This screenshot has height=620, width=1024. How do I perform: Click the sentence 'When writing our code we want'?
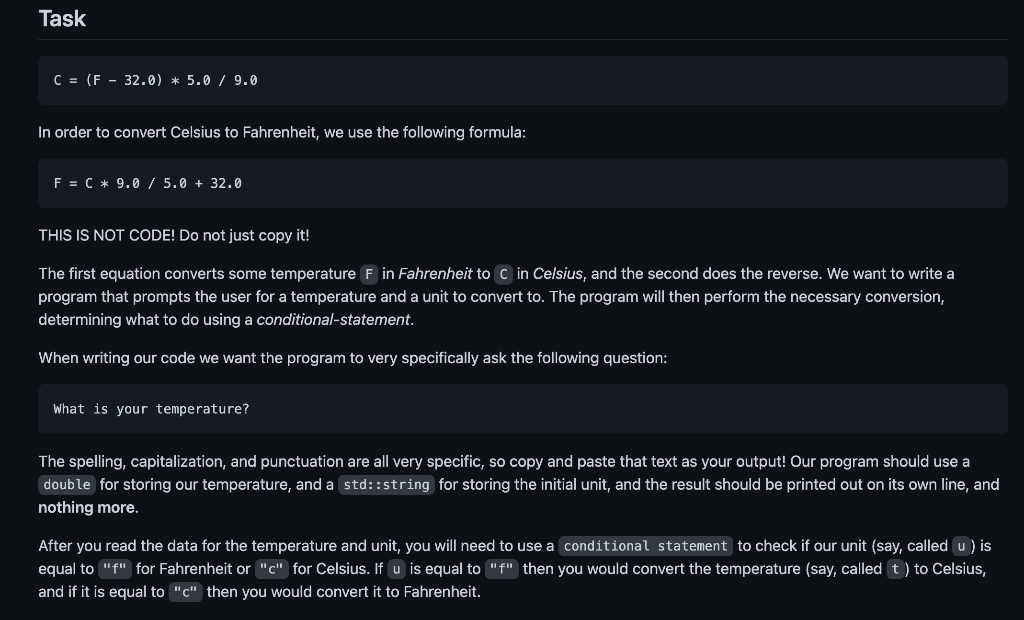[x=353, y=358]
